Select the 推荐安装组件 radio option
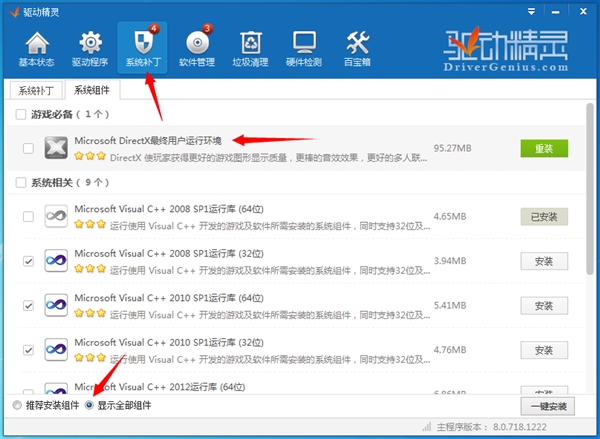This screenshot has height=439, width=600. 16,405
